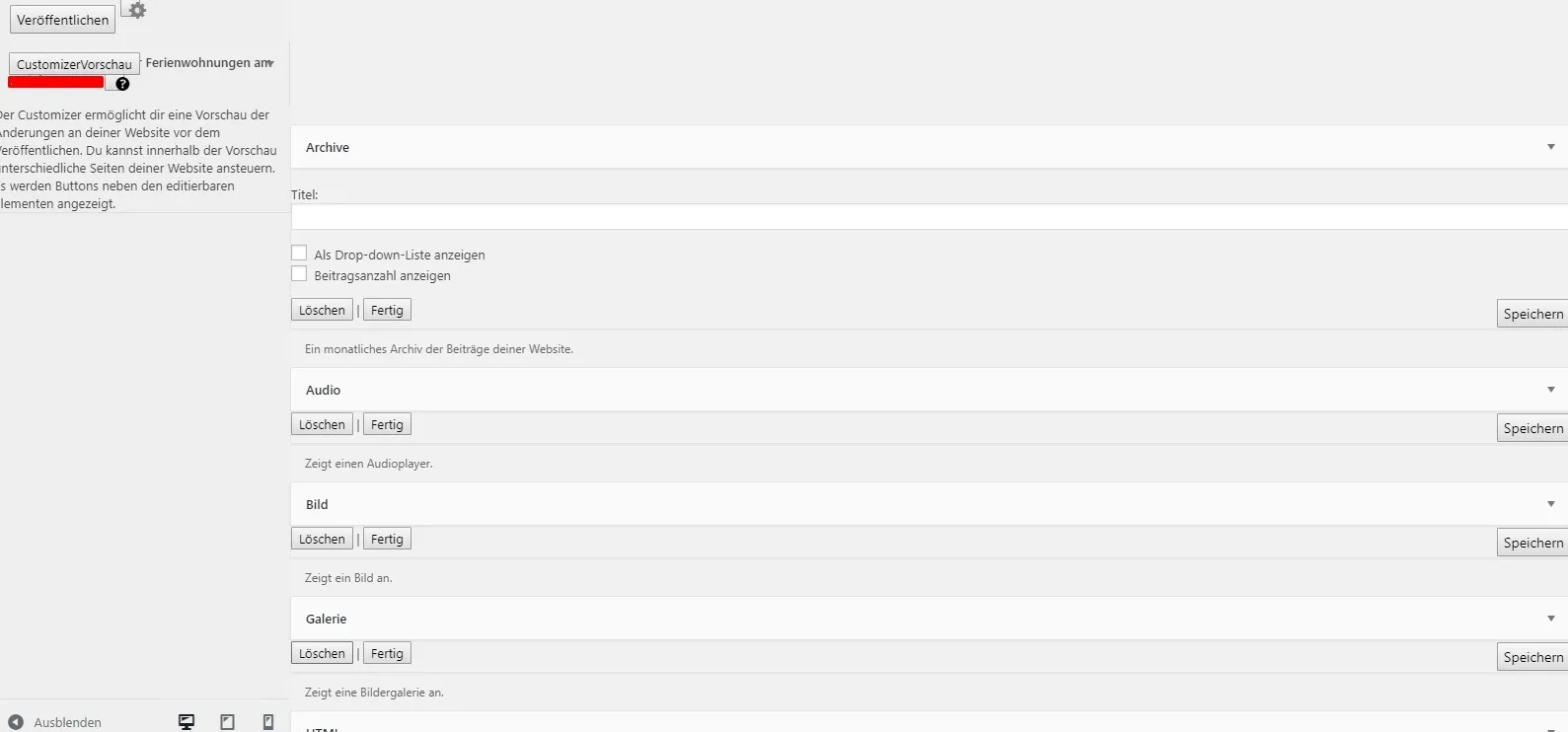
Task: Click Fertig under the Audio widget
Action: click(387, 424)
